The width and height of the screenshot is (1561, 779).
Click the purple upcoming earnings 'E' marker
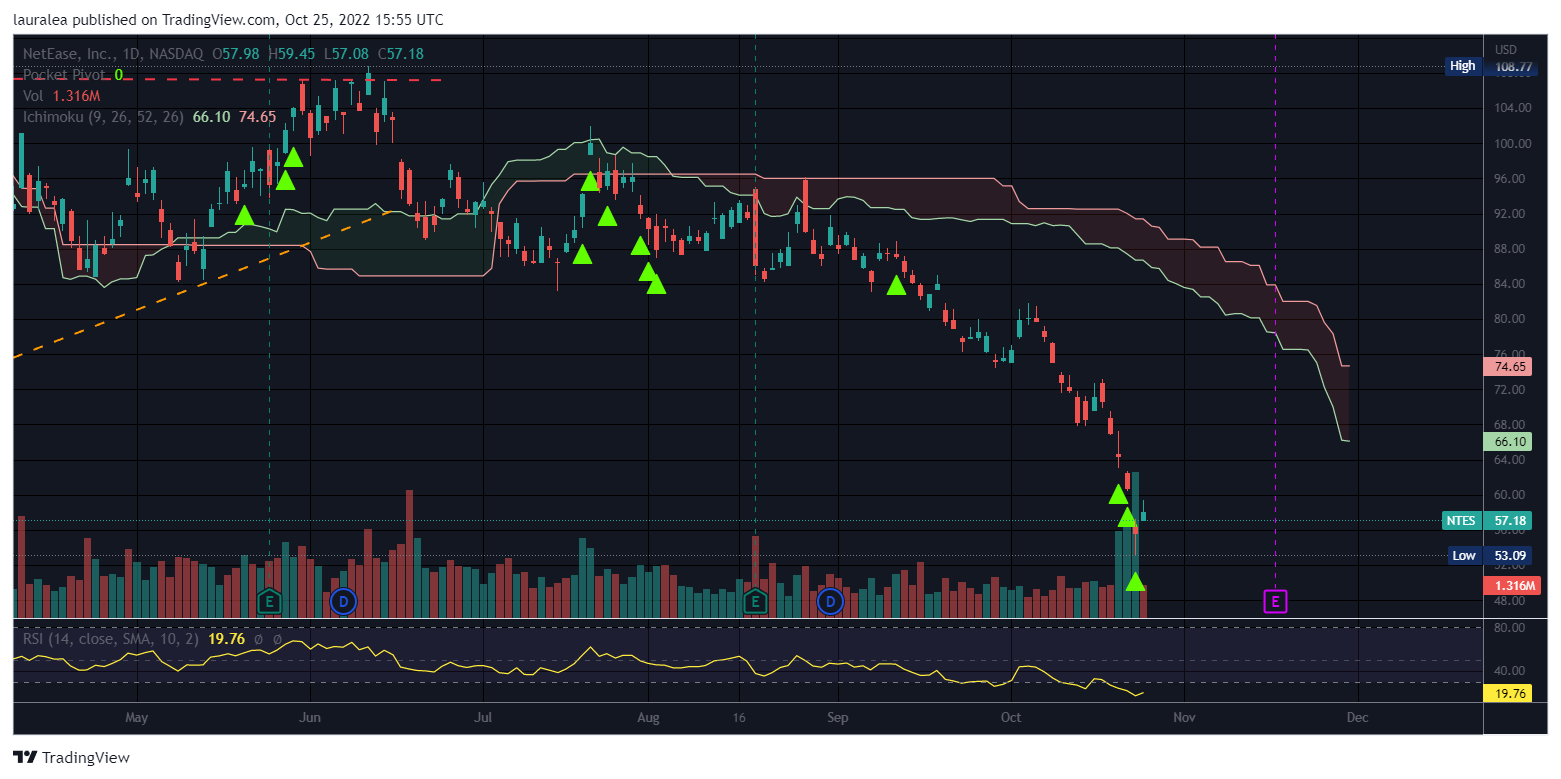(x=1275, y=601)
